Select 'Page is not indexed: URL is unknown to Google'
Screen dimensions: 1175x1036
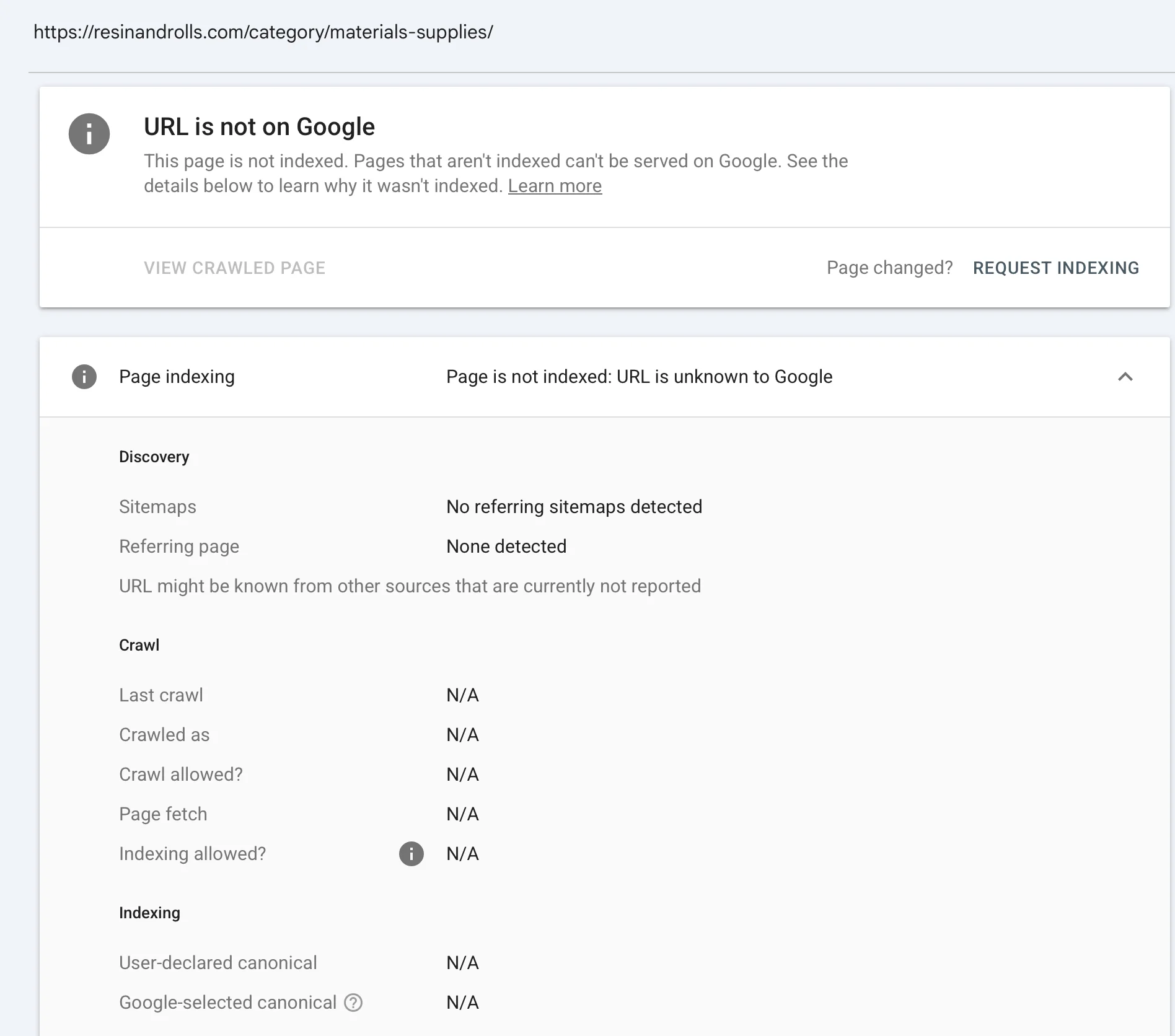pos(640,377)
